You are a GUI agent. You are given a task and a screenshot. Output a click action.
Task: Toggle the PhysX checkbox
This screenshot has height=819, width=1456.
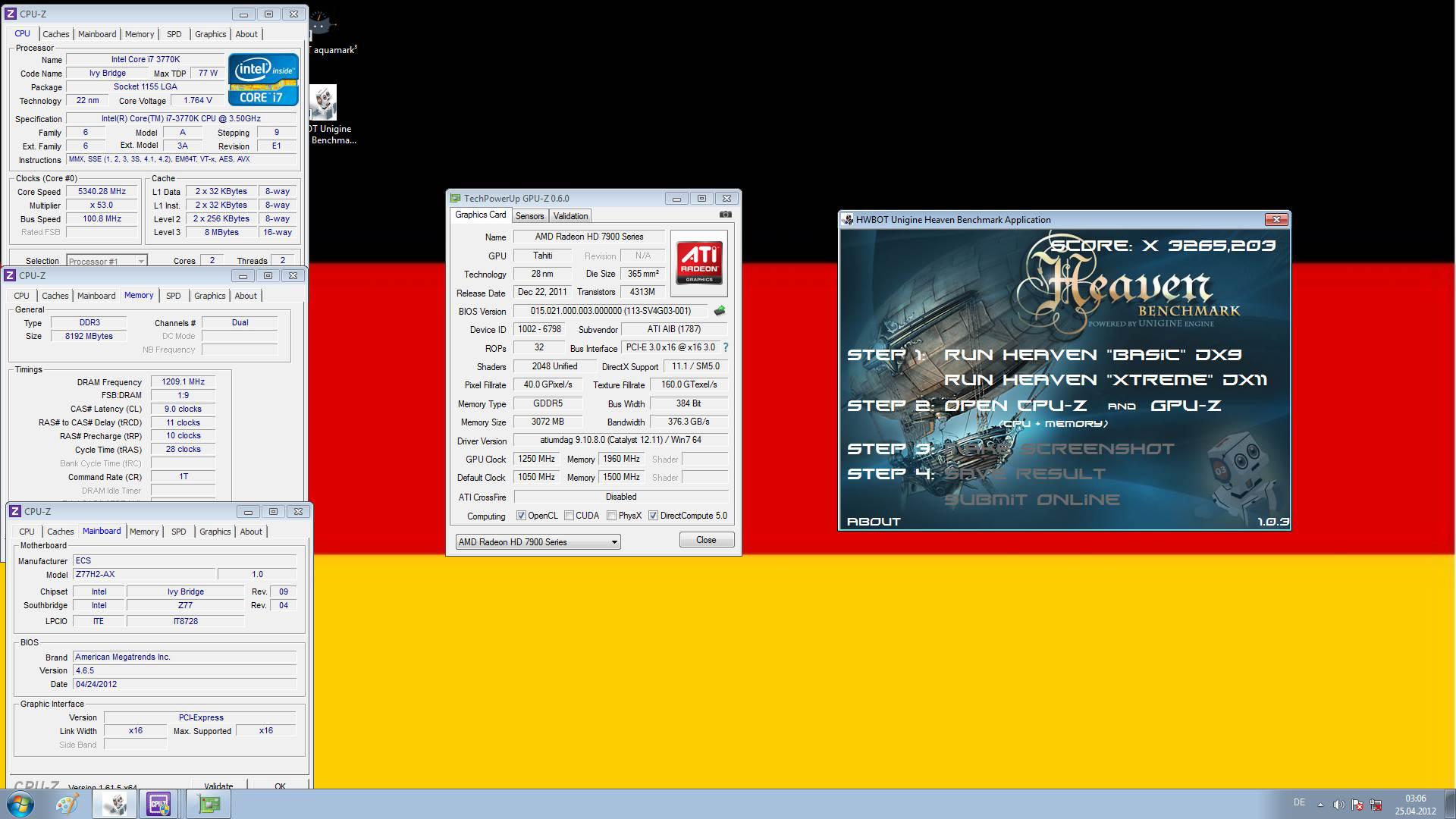point(611,516)
